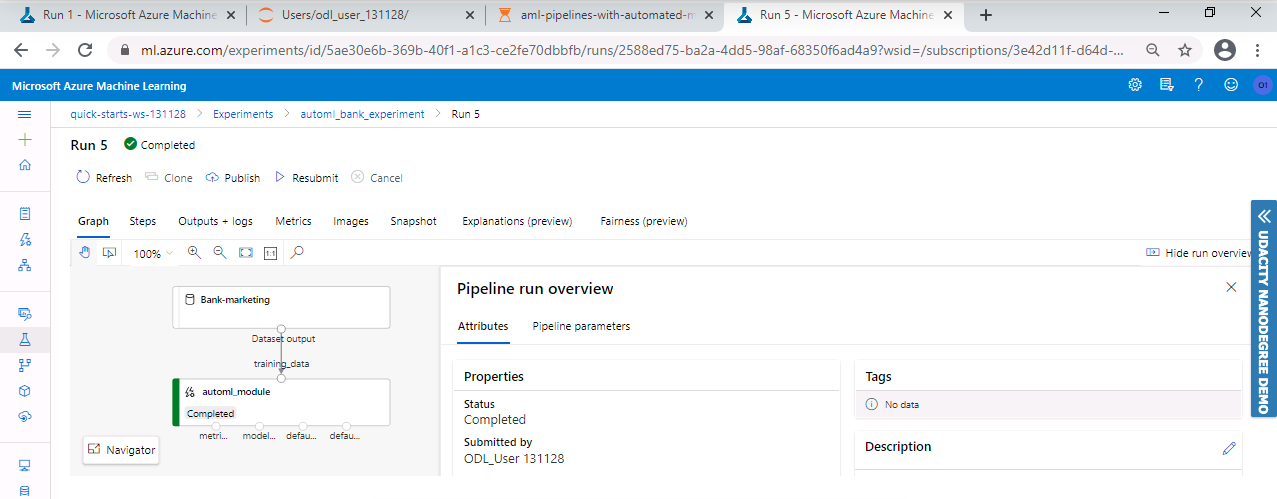Screen dimensions: 1277x499
Task: Open the smiley feedback icon
Action: (x=1230, y=85)
